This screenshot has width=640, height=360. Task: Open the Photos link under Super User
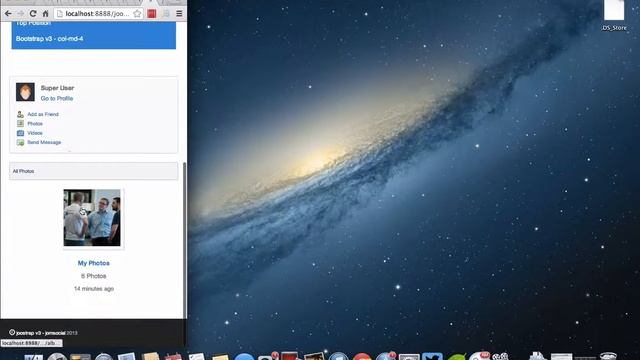pos(35,124)
